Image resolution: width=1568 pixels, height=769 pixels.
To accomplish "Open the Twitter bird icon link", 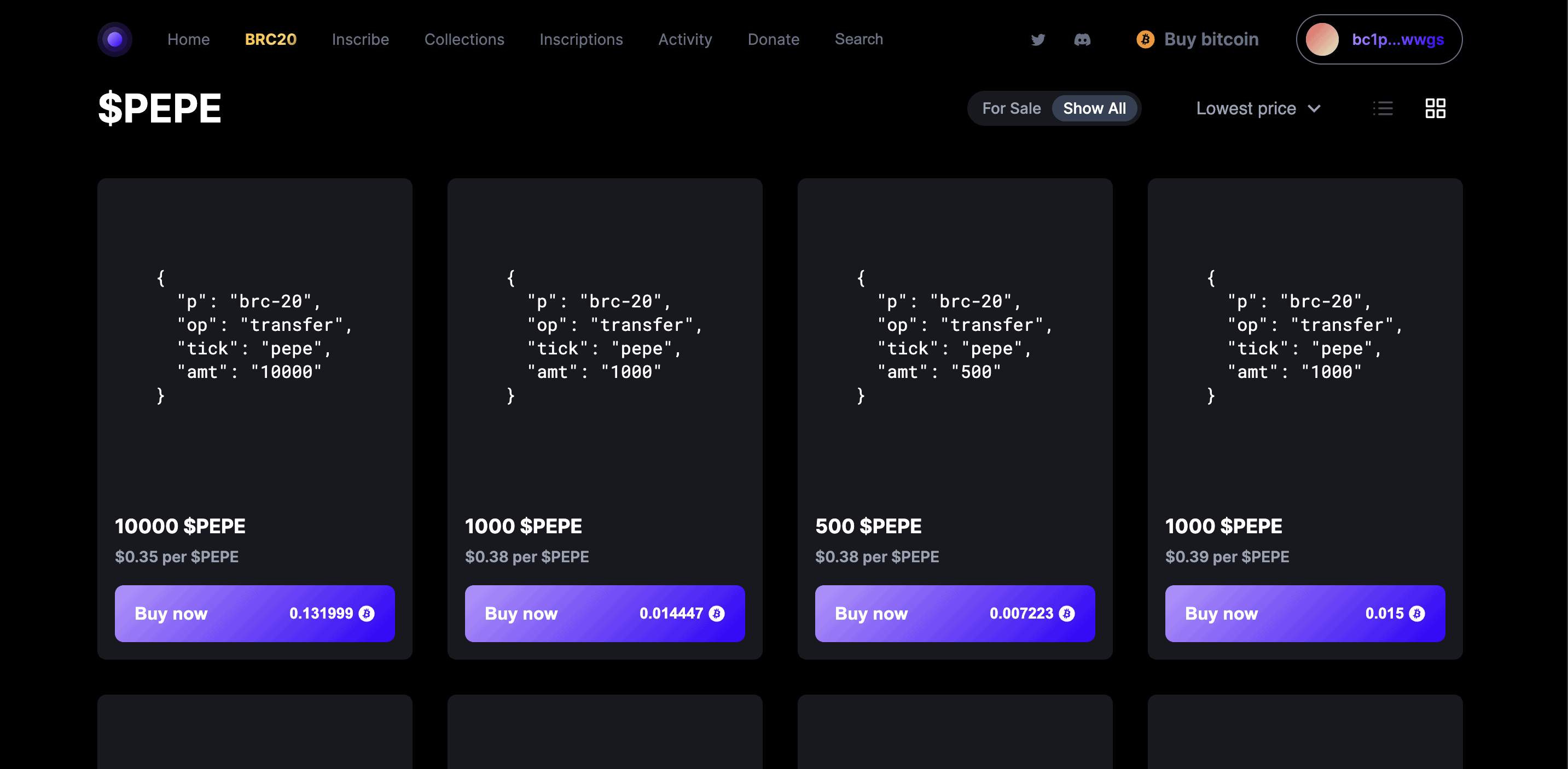I will click(x=1038, y=39).
